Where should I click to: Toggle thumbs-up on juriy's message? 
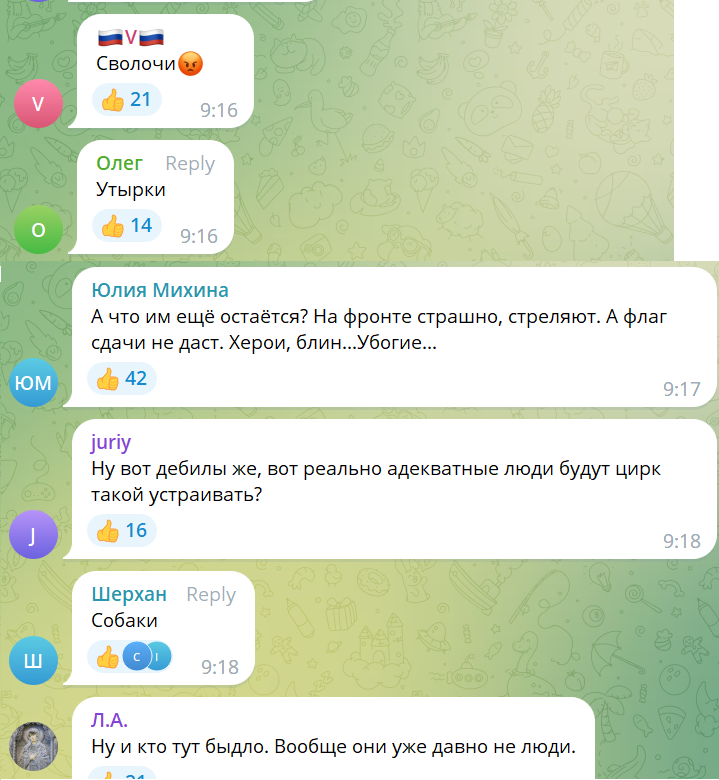pyautogui.click(x=122, y=530)
